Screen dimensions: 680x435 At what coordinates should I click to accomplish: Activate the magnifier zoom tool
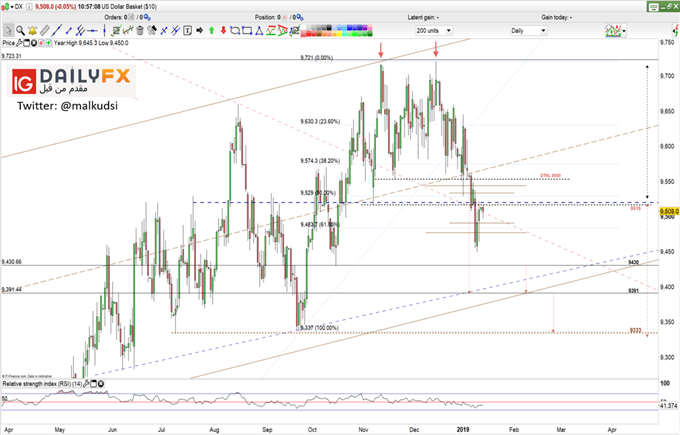tap(20, 31)
